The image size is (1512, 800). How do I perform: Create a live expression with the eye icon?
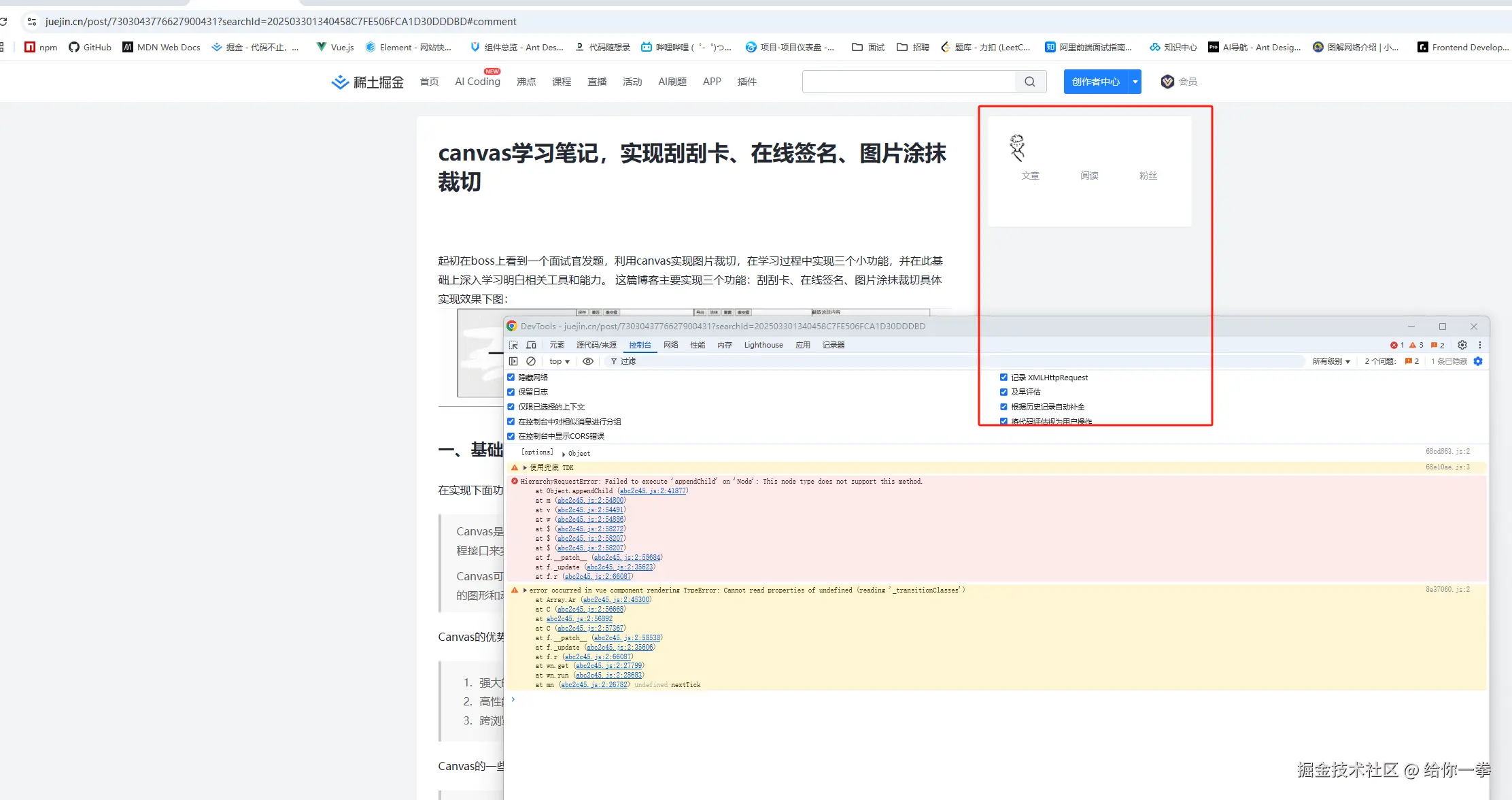point(588,361)
